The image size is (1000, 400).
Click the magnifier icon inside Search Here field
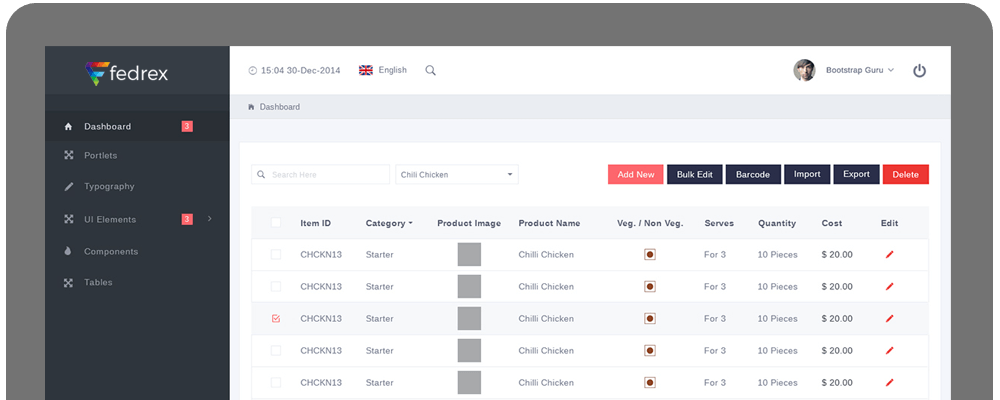(261, 175)
